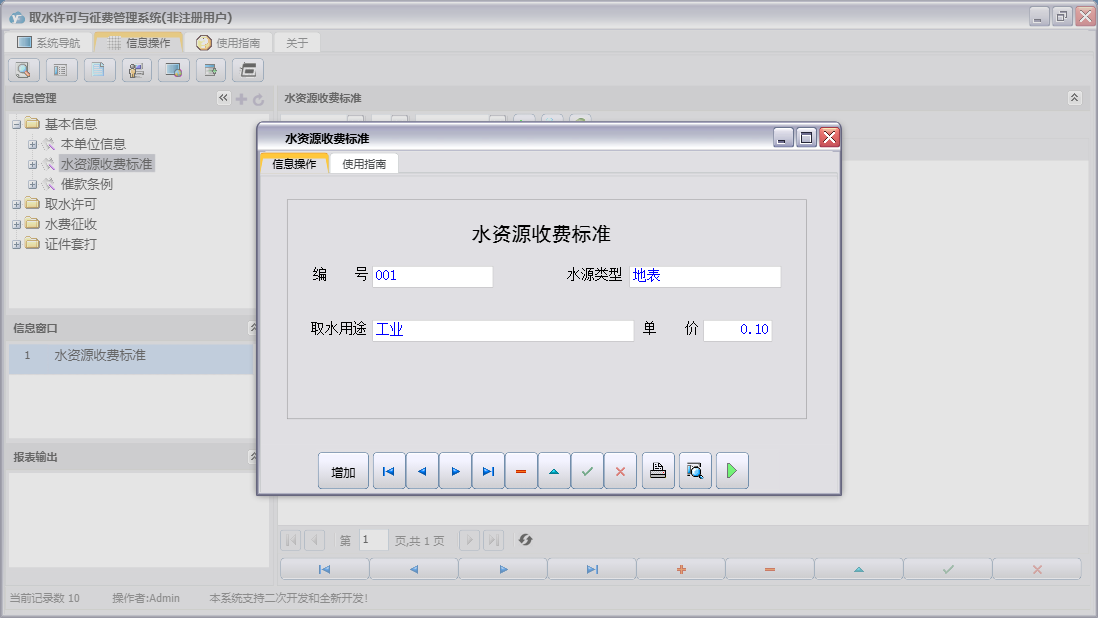Viewport: 1098px width, 618px height.
Task: Collapse the 信息管理 panel with double-chevron
Action: (x=223, y=98)
